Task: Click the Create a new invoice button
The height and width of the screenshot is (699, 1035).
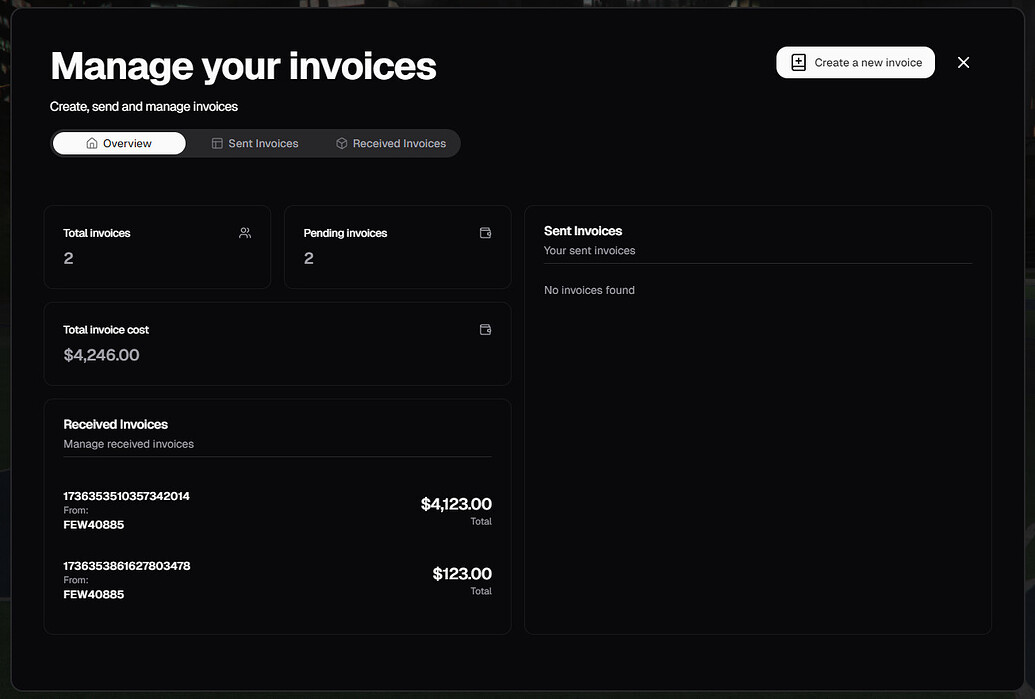Action: 855,61
